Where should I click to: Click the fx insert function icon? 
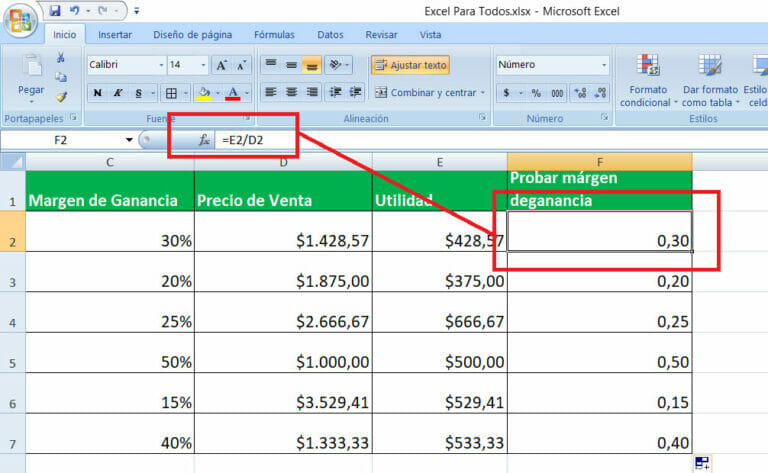(204, 140)
